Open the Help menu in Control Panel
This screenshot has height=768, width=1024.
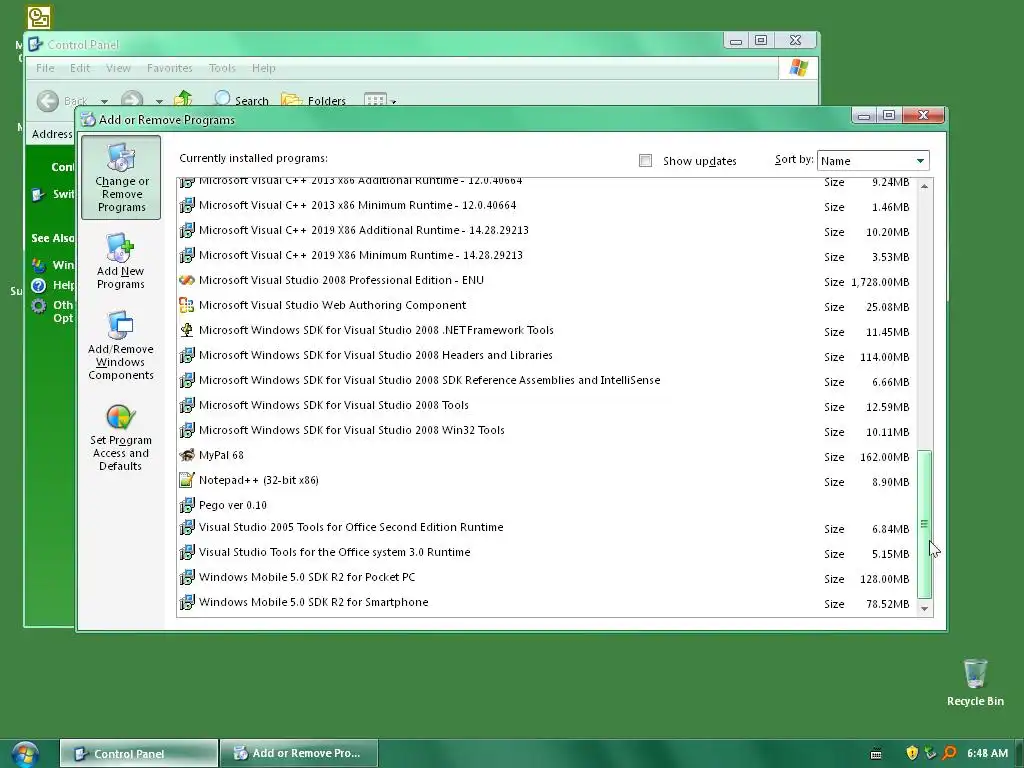point(264,68)
